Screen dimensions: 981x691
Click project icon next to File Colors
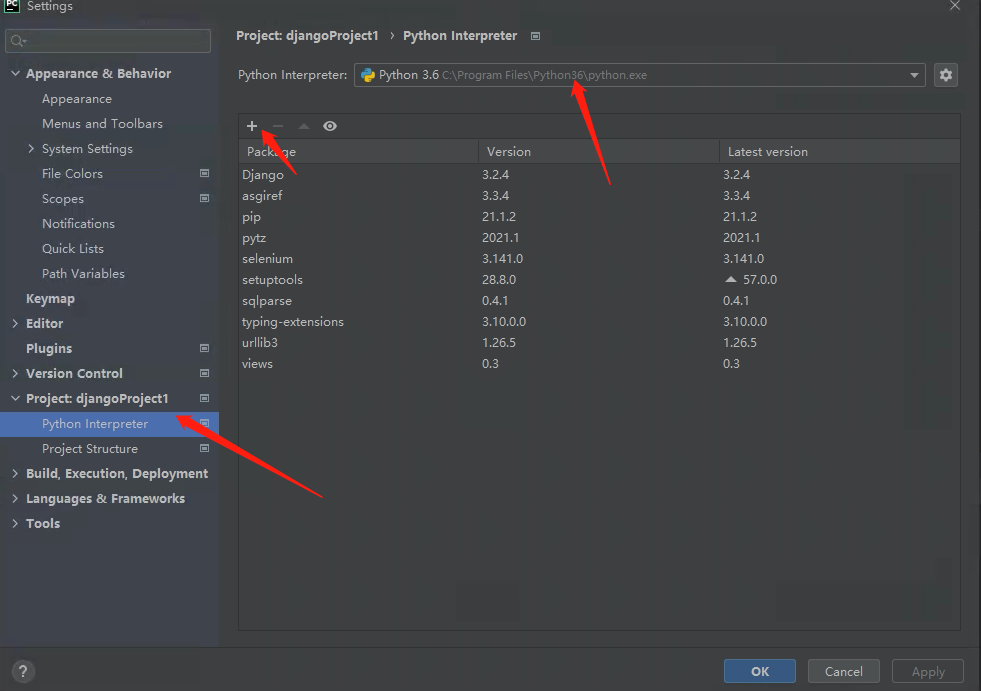point(204,173)
